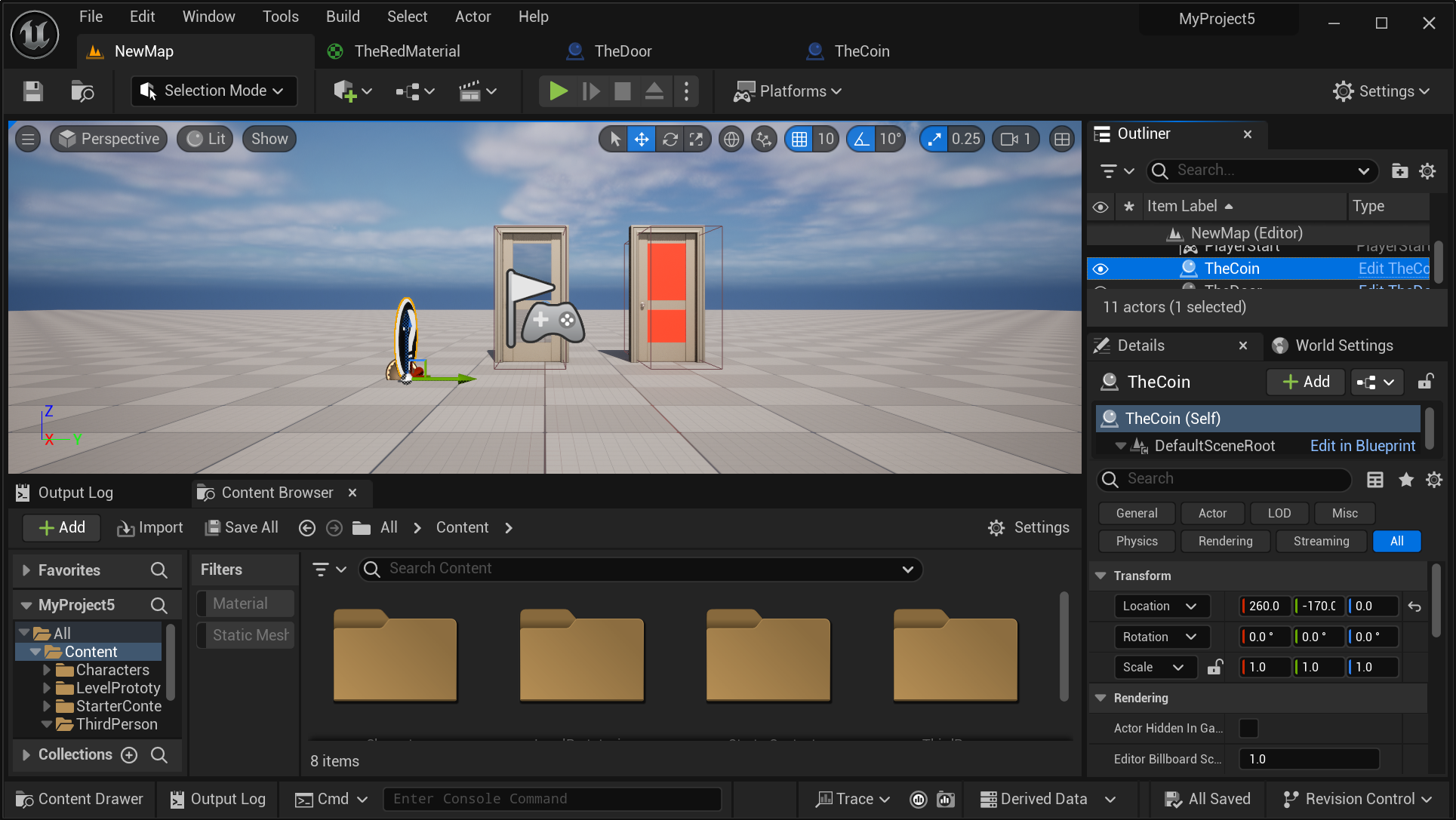1456x820 pixels.
Task: Click Import button in Content Browser
Action: click(x=149, y=527)
